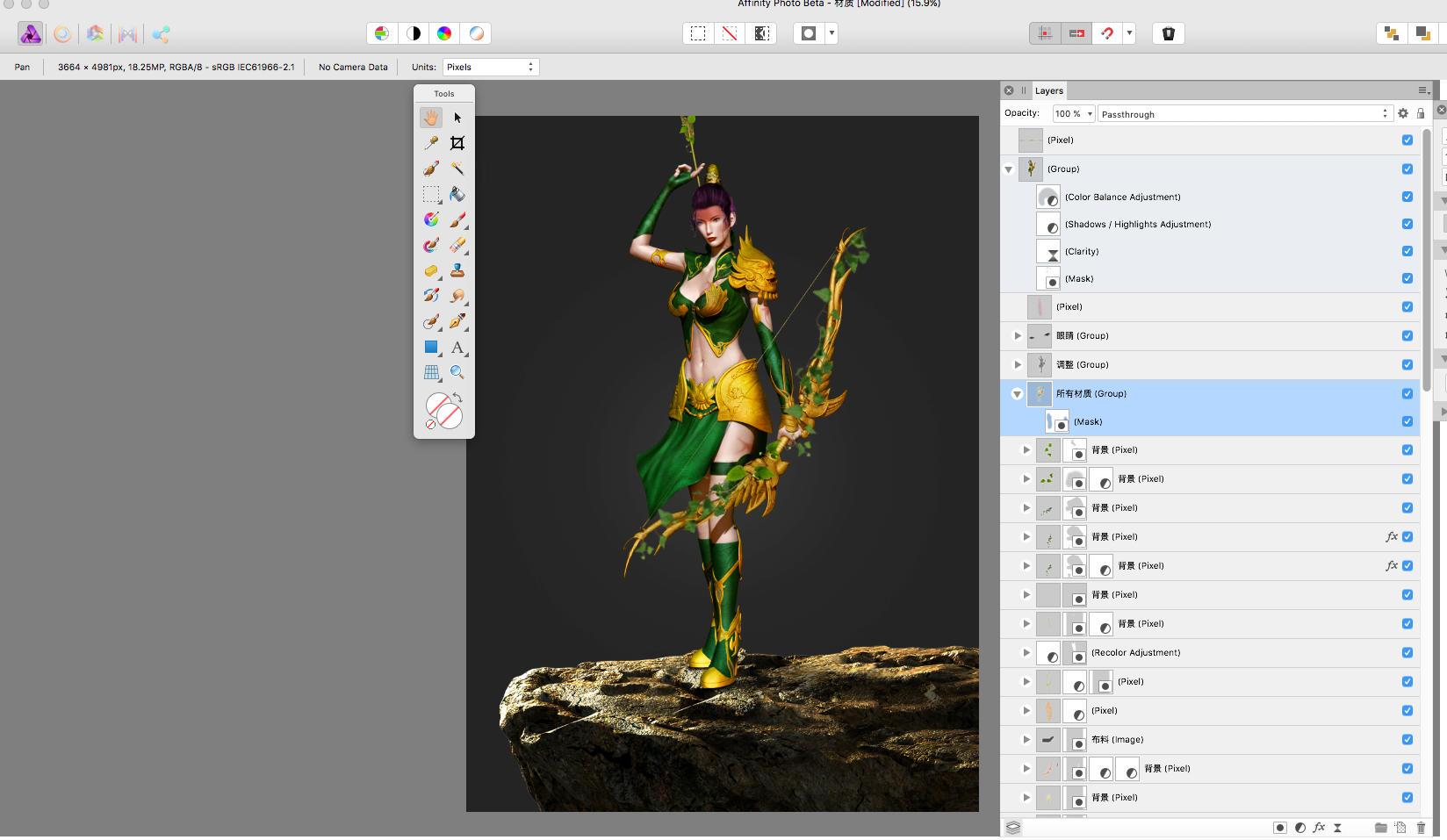Open the Passthrough blend mode dropdown

[1245, 113]
